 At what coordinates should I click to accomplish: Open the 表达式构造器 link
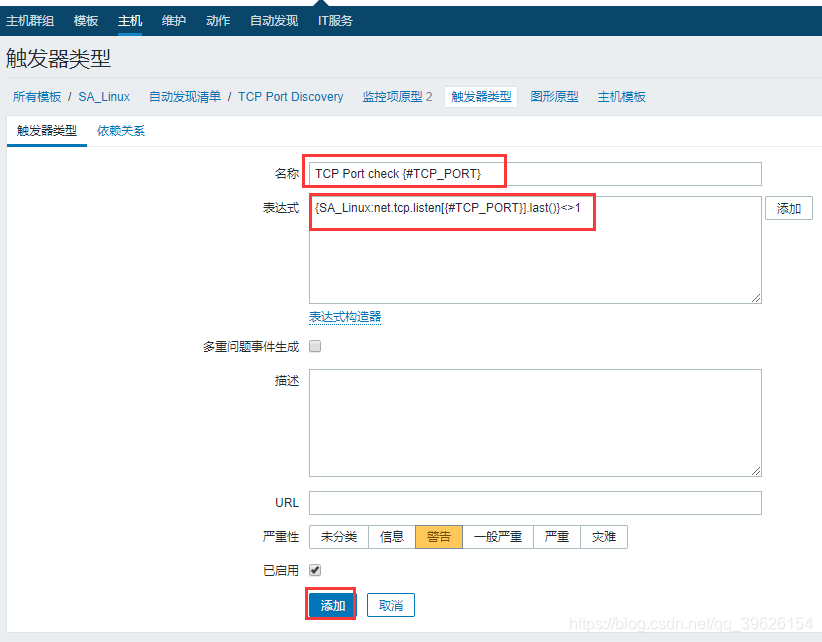[344, 317]
